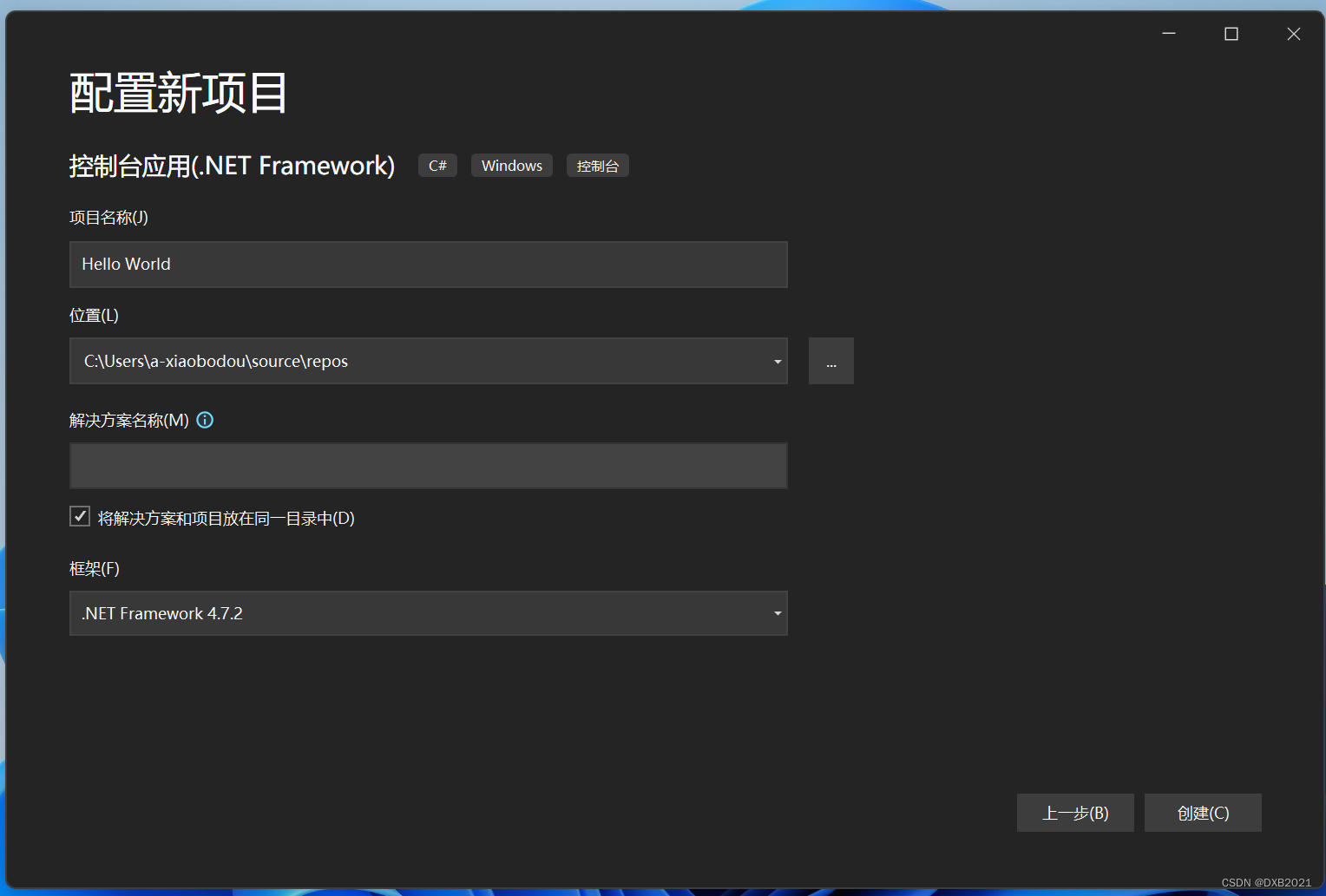This screenshot has width=1326, height=896.
Task: Go back with 上一步(B) button
Action: pos(1075,813)
